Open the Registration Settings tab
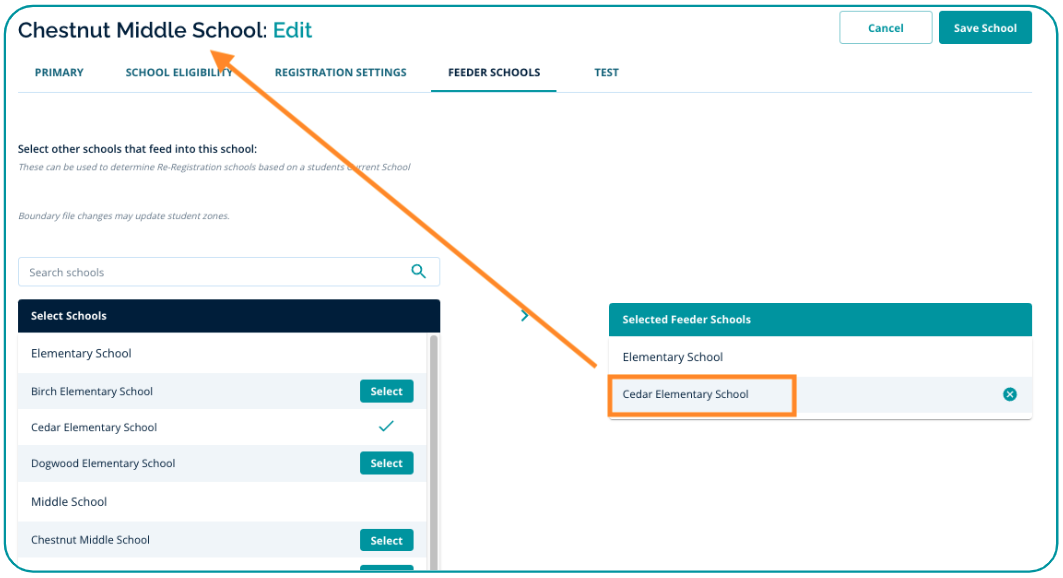The image size is (1063, 578). (x=340, y=73)
